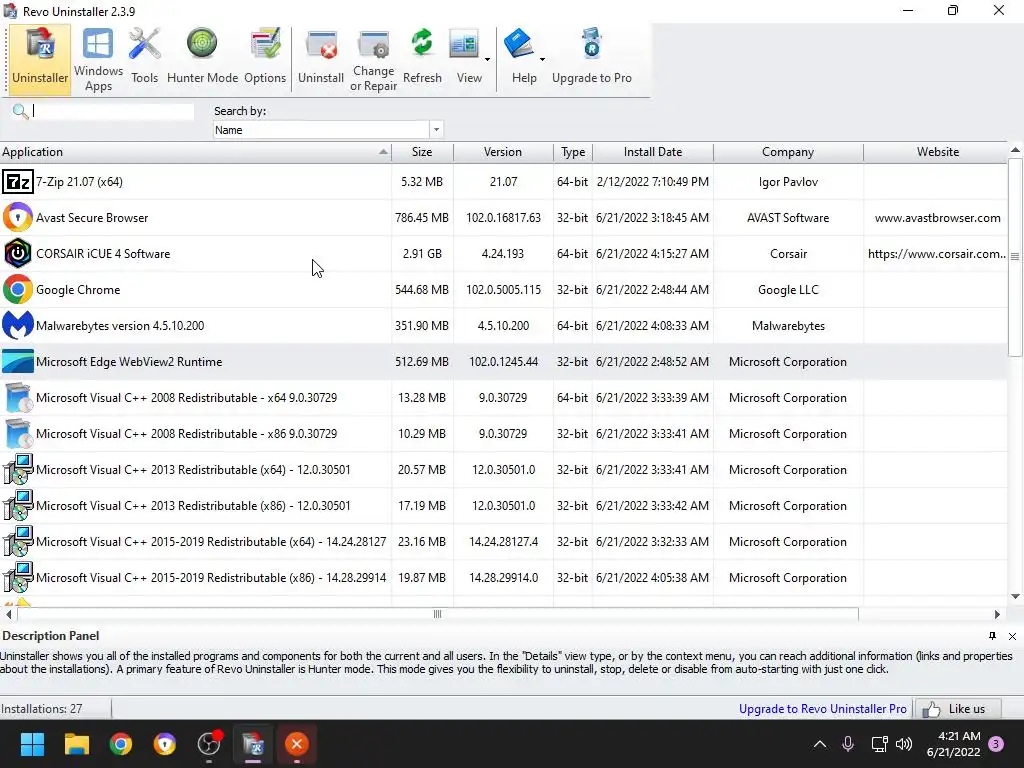Open the Upgrade to Revo Uninstaller Pro link
The width and height of the screenshot is (1024, 768).
coord(822,709)
